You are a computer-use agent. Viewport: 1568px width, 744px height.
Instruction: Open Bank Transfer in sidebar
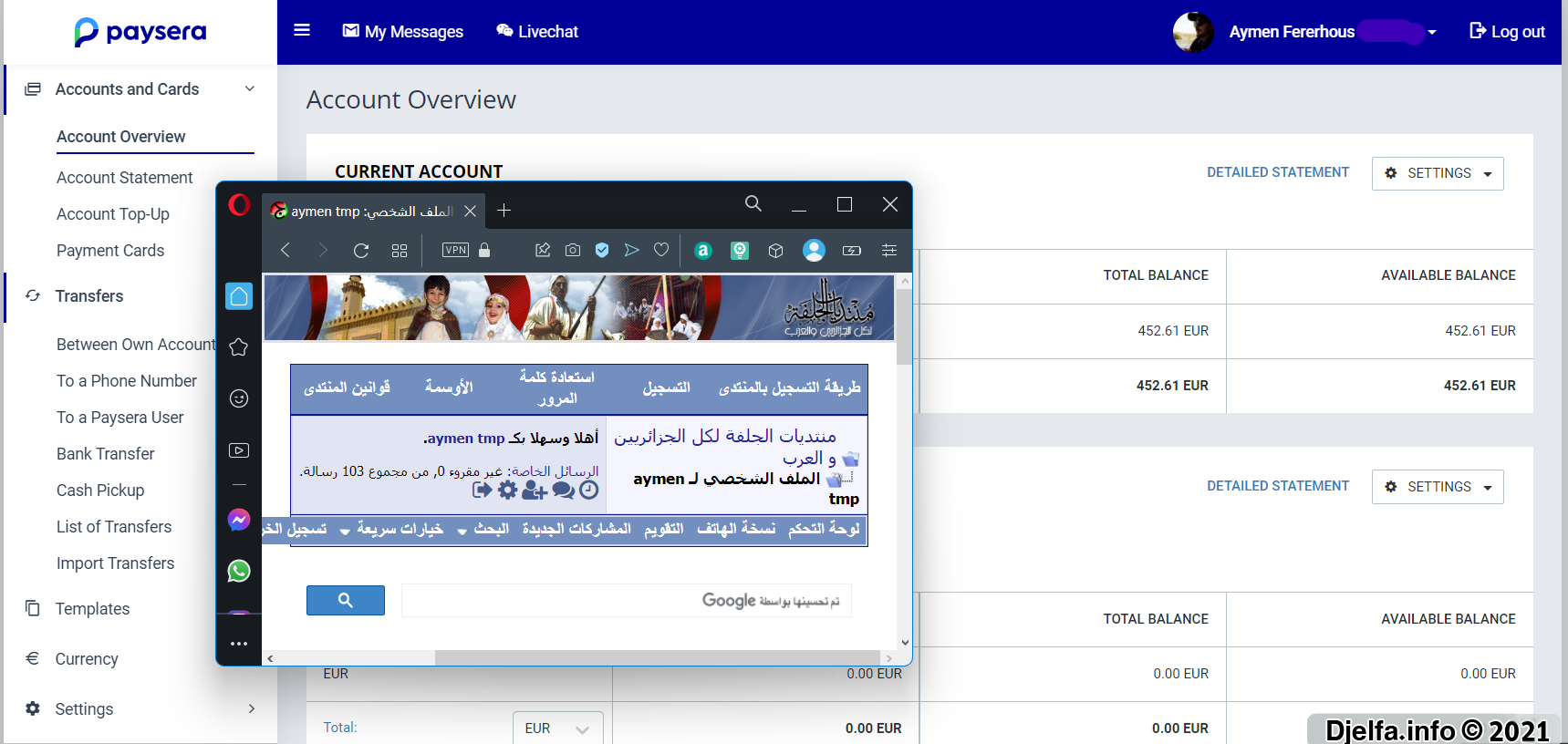[x=106, y=454]
